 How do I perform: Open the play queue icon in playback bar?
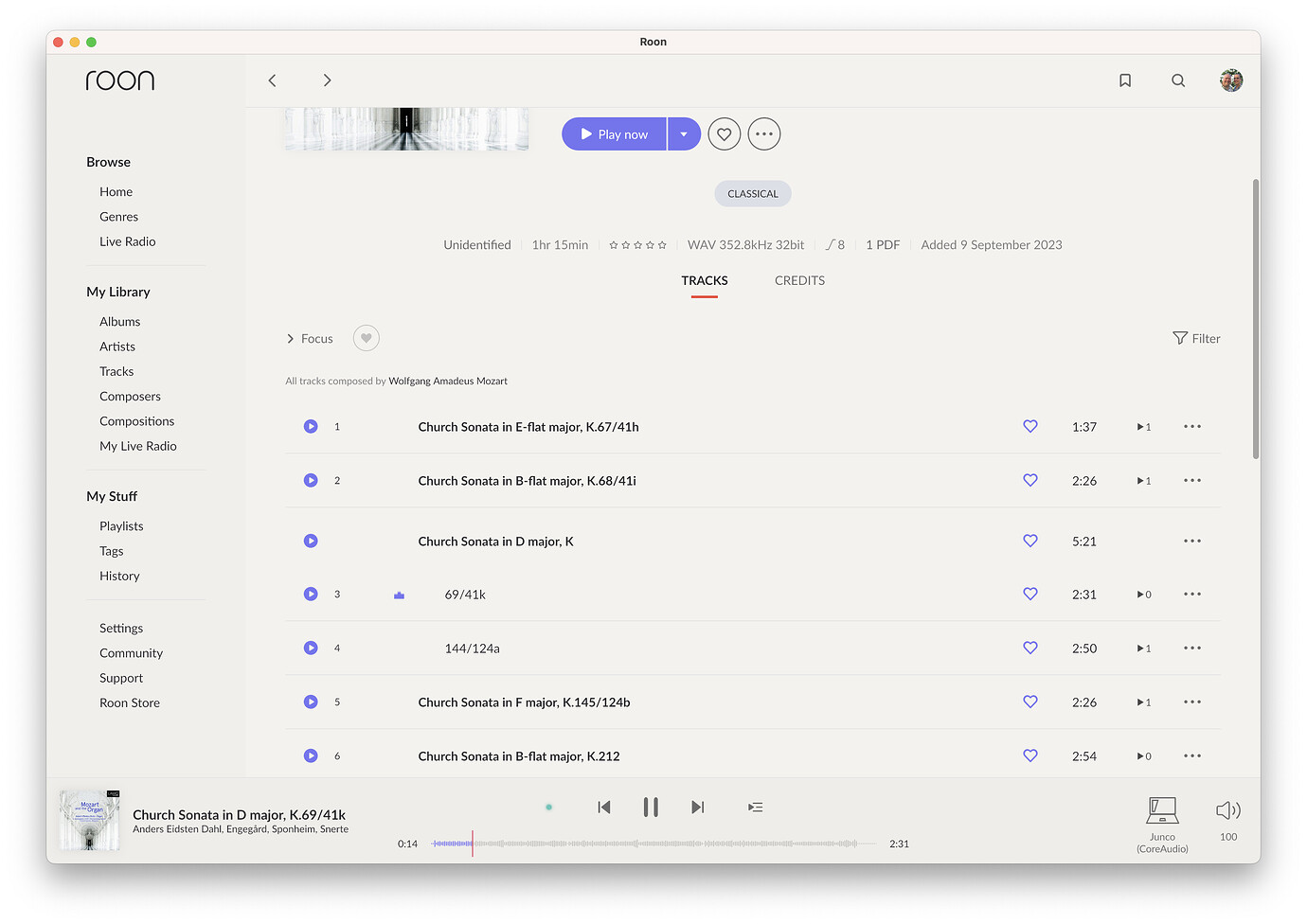(755, 807)
